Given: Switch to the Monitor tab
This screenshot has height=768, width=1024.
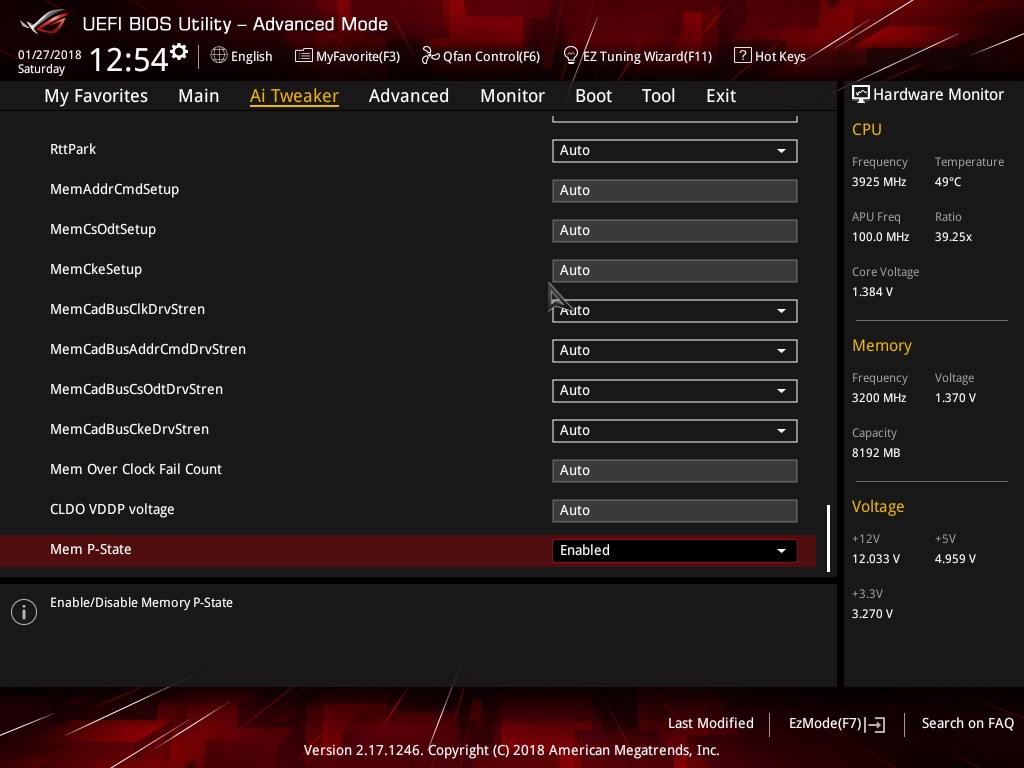Looking at the screenshot, I should coord(513,96).
